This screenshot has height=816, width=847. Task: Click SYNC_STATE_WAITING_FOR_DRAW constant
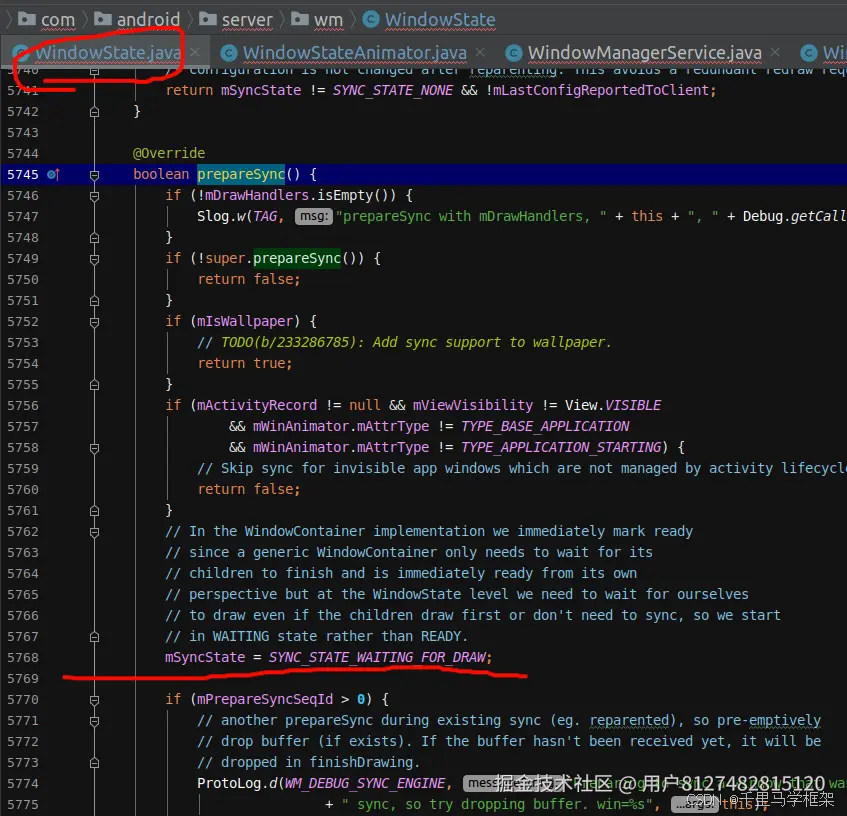[378, 657]
